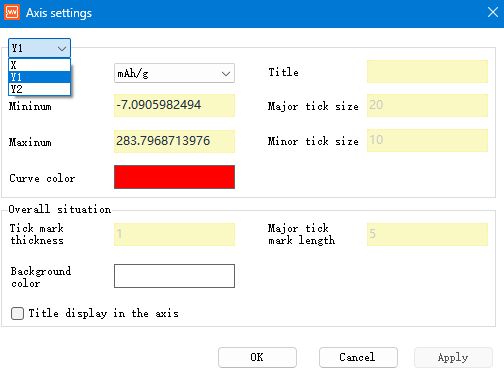Click the Major tick size field
Screen dimensions: 504x370
coord(427,105)
